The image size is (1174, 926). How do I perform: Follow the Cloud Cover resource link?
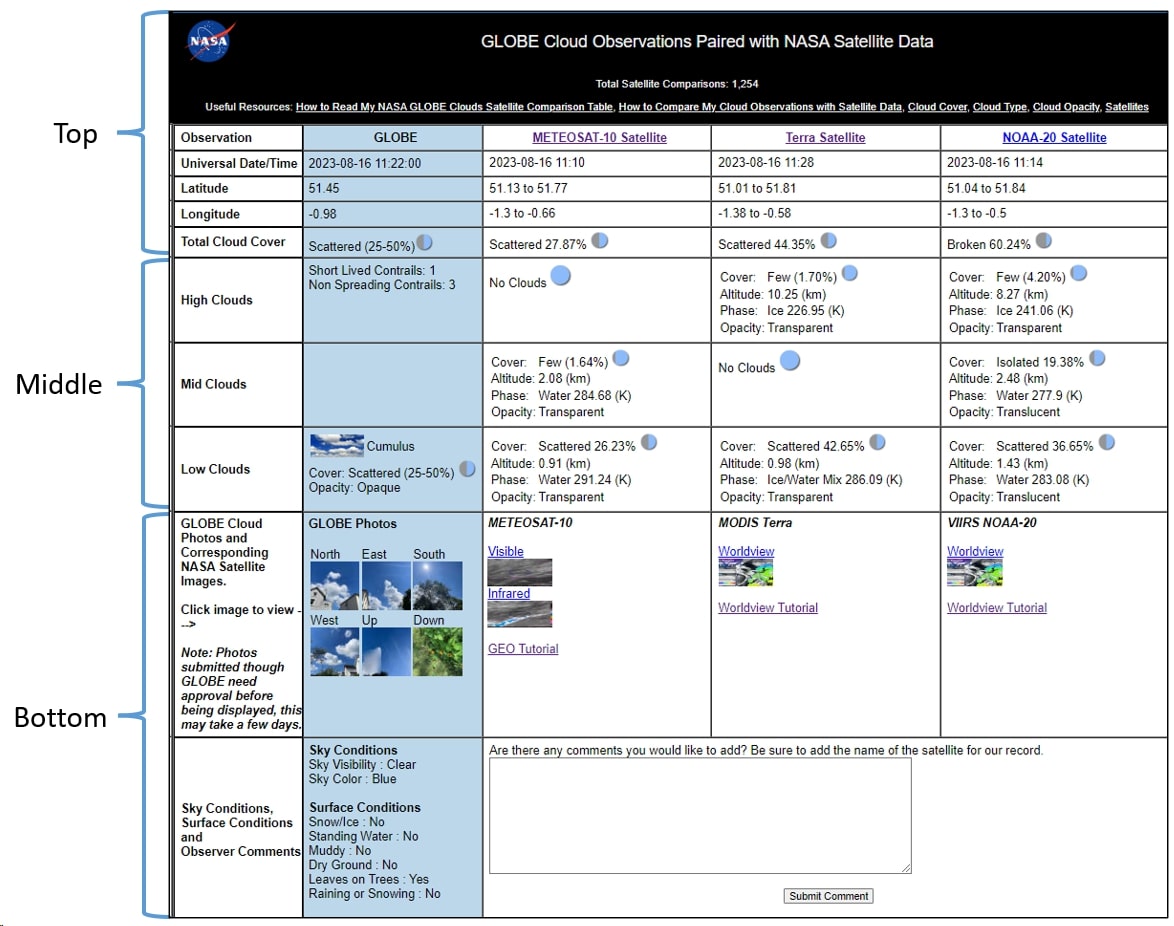[937, 107]
